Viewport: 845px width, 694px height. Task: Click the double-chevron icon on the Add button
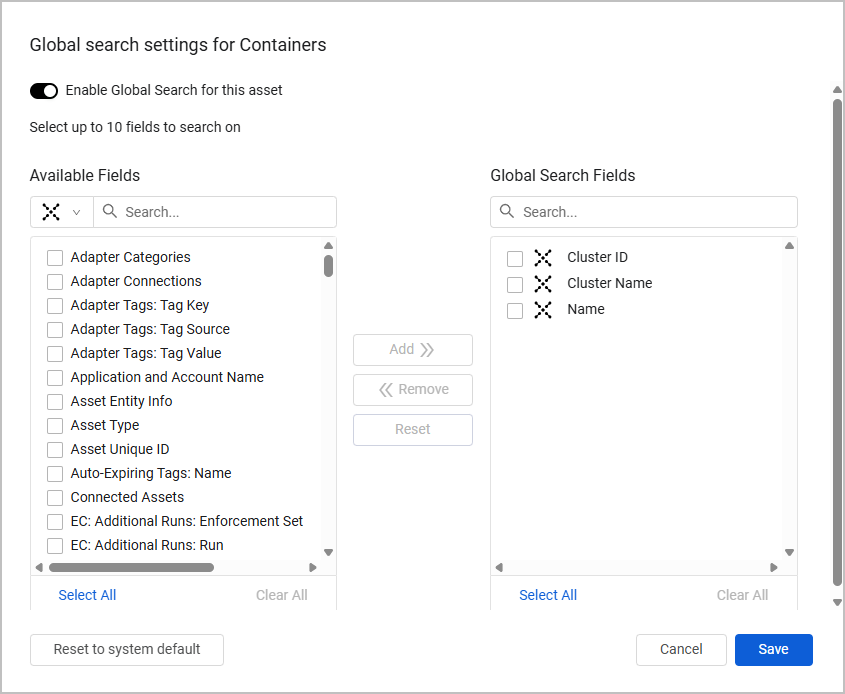pos(426,350)
